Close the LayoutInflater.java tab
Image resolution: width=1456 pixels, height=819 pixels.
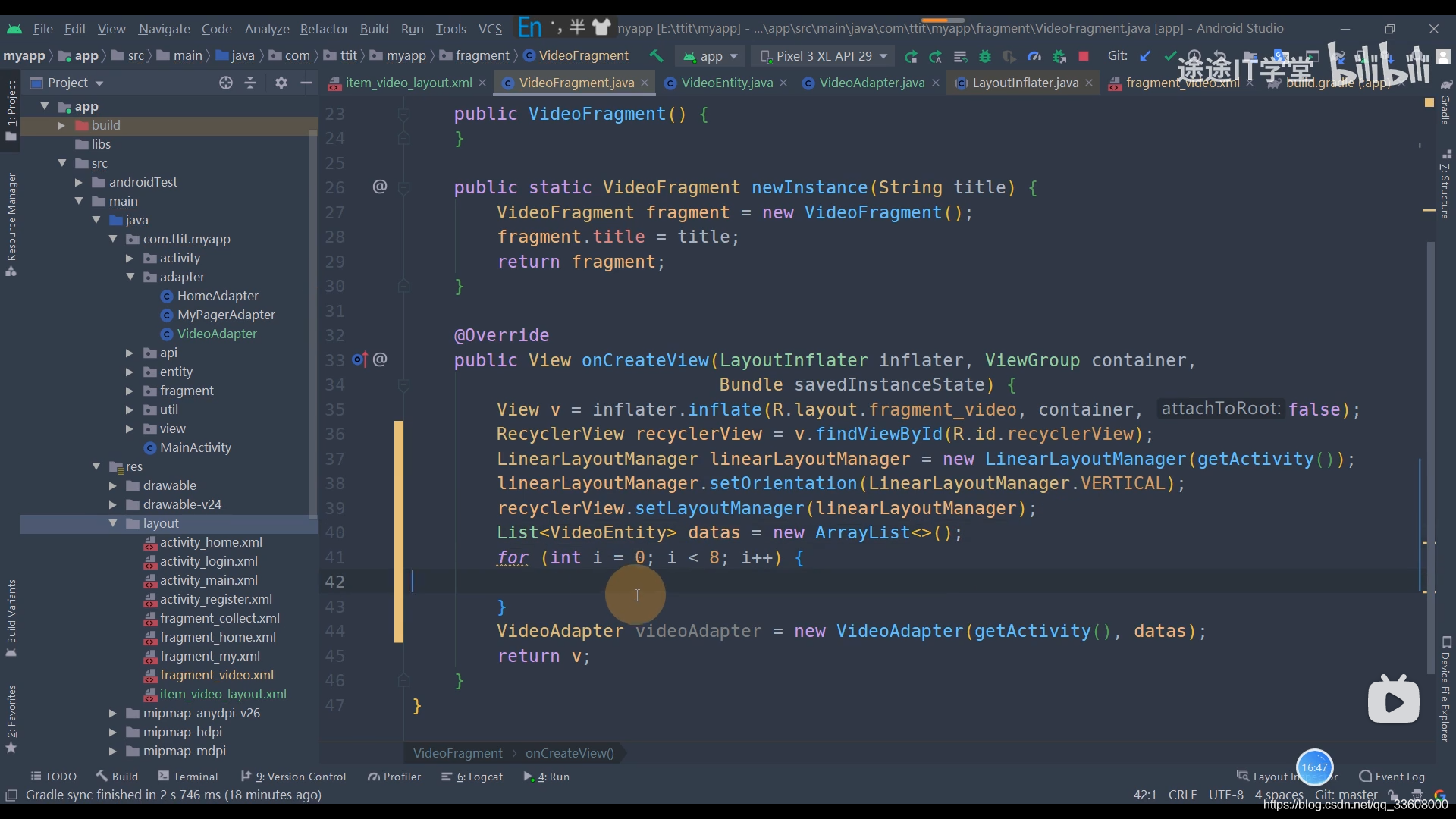[x=1089, y=83]
